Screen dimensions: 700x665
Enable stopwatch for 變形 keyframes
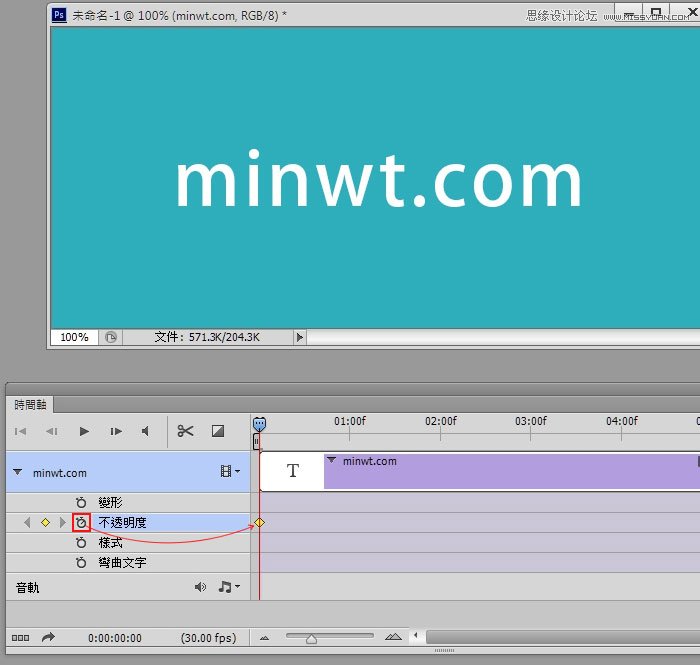point(81,503)
